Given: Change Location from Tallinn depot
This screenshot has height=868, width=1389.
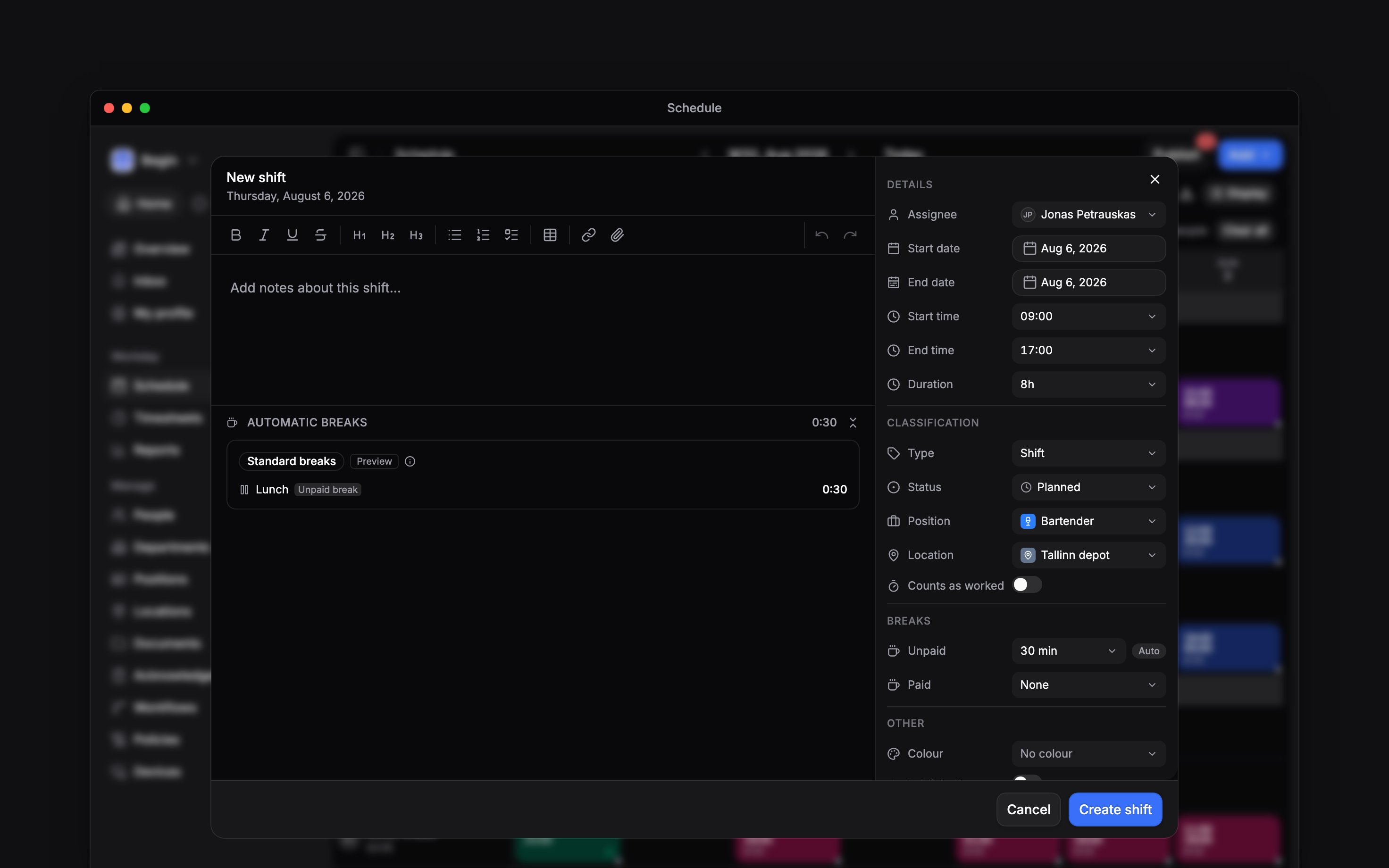Looking at the screenshot, I should [1088, 555].
